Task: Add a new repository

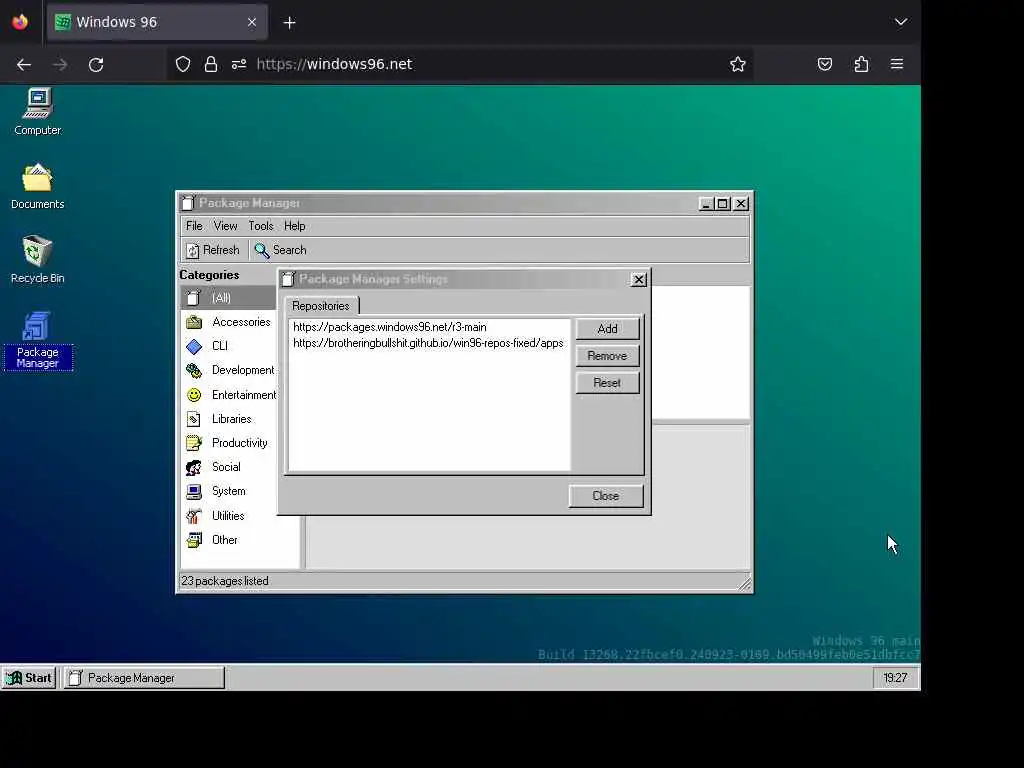Action: point(607,328)
